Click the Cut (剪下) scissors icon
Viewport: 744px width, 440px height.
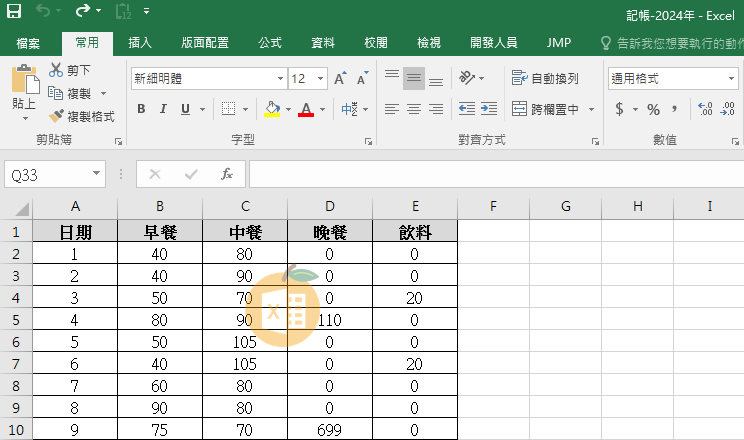57,70
